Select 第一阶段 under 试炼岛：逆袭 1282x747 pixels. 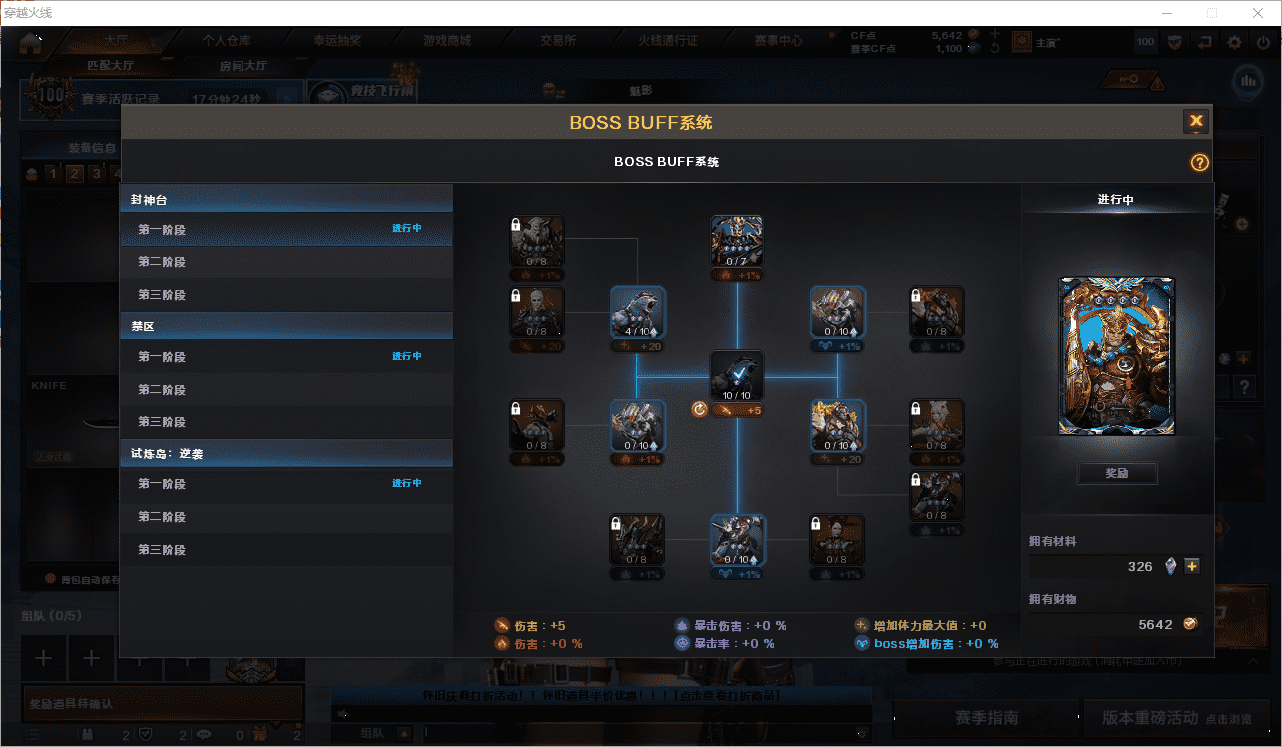[x=286, y=484]
